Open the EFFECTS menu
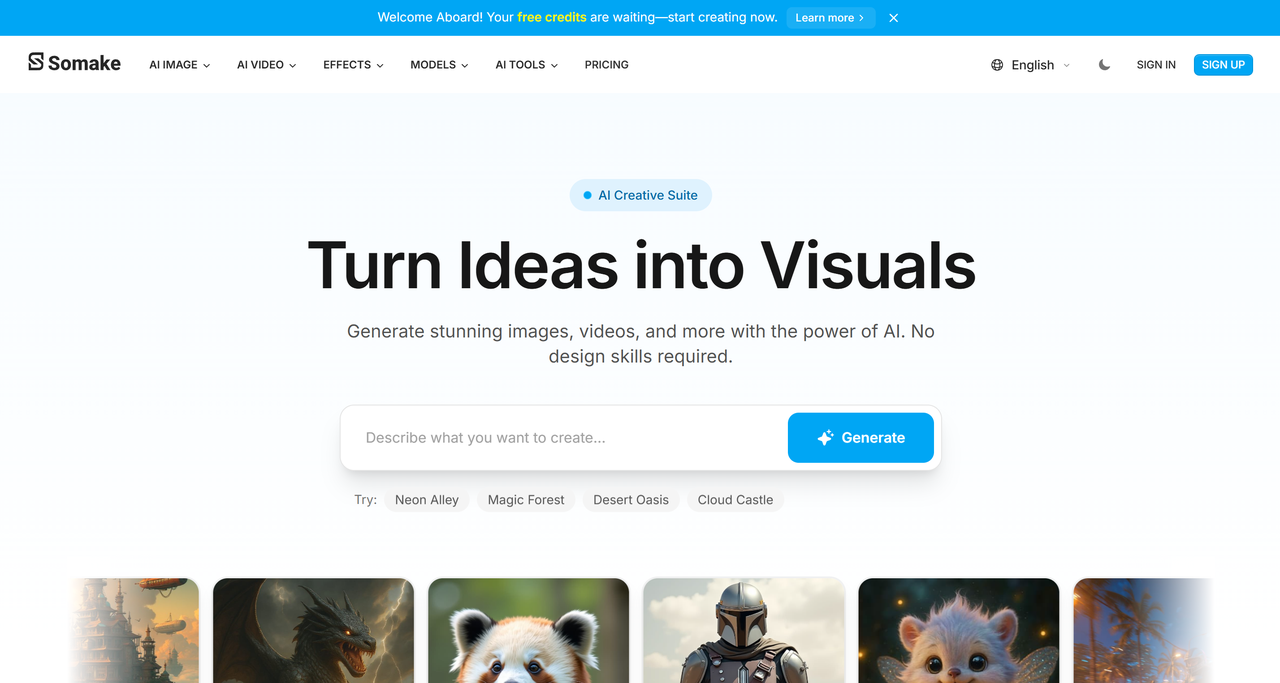Screen dimensions: 1280x683 click(x=354, y=65)
